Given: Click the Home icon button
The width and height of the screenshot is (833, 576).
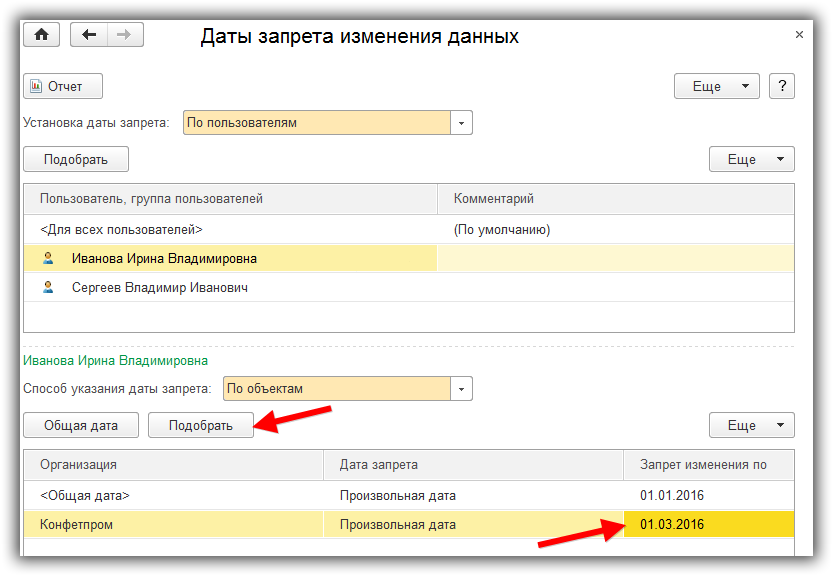Looking at the screenshot, I should pyautogui.click(x=41, y=35).
